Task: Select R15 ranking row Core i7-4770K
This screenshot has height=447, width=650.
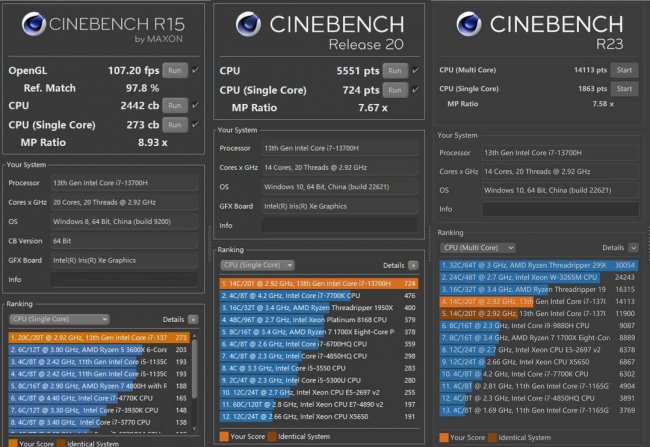Action: click(x=99, y=398)
